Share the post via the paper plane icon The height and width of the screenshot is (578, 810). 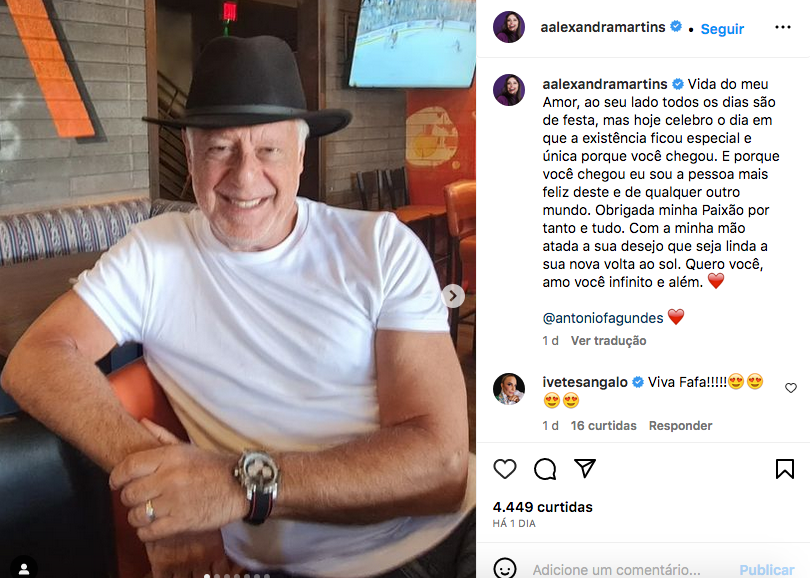tap(585, 468)
